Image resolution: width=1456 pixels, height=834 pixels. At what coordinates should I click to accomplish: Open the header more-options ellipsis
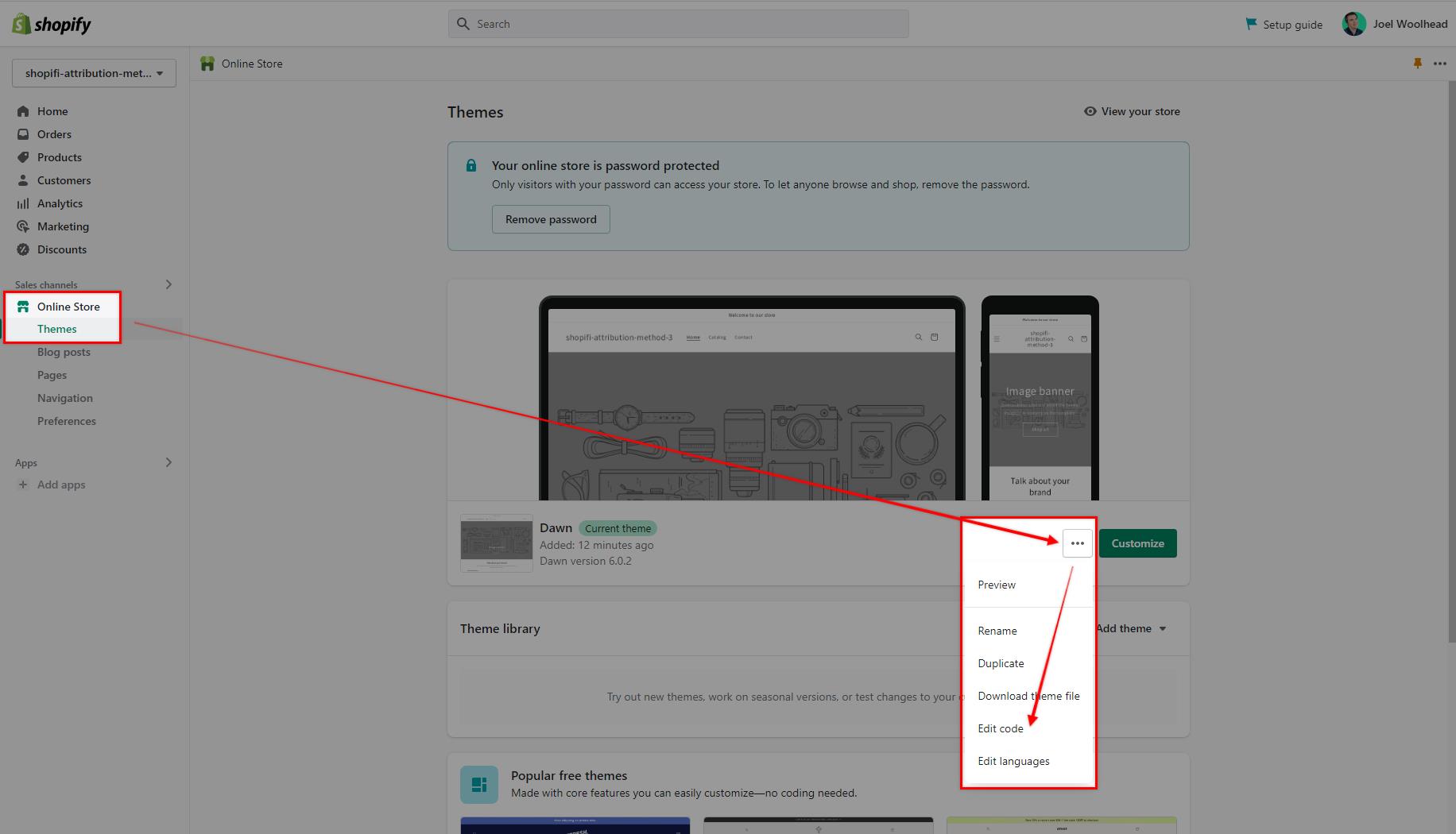(1440, 64)
